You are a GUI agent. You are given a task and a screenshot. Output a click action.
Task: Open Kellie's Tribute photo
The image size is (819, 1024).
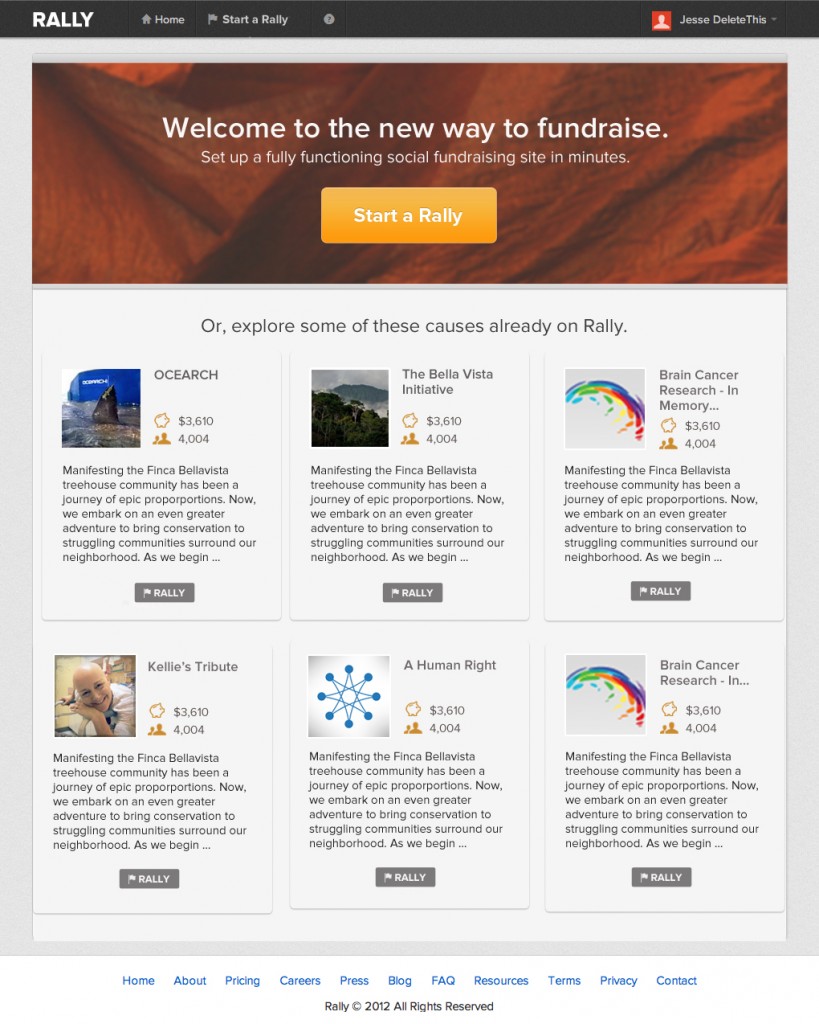coord(95,696)
